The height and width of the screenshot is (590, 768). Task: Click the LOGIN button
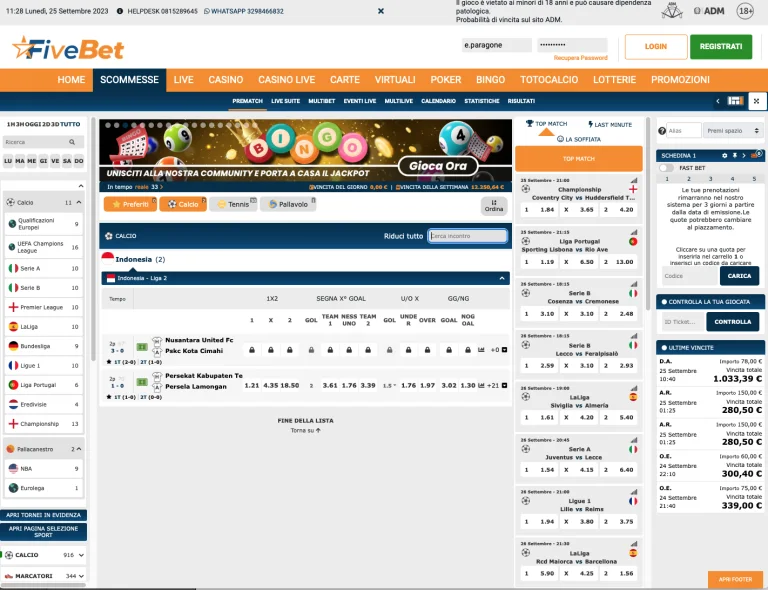pos(655,47)
